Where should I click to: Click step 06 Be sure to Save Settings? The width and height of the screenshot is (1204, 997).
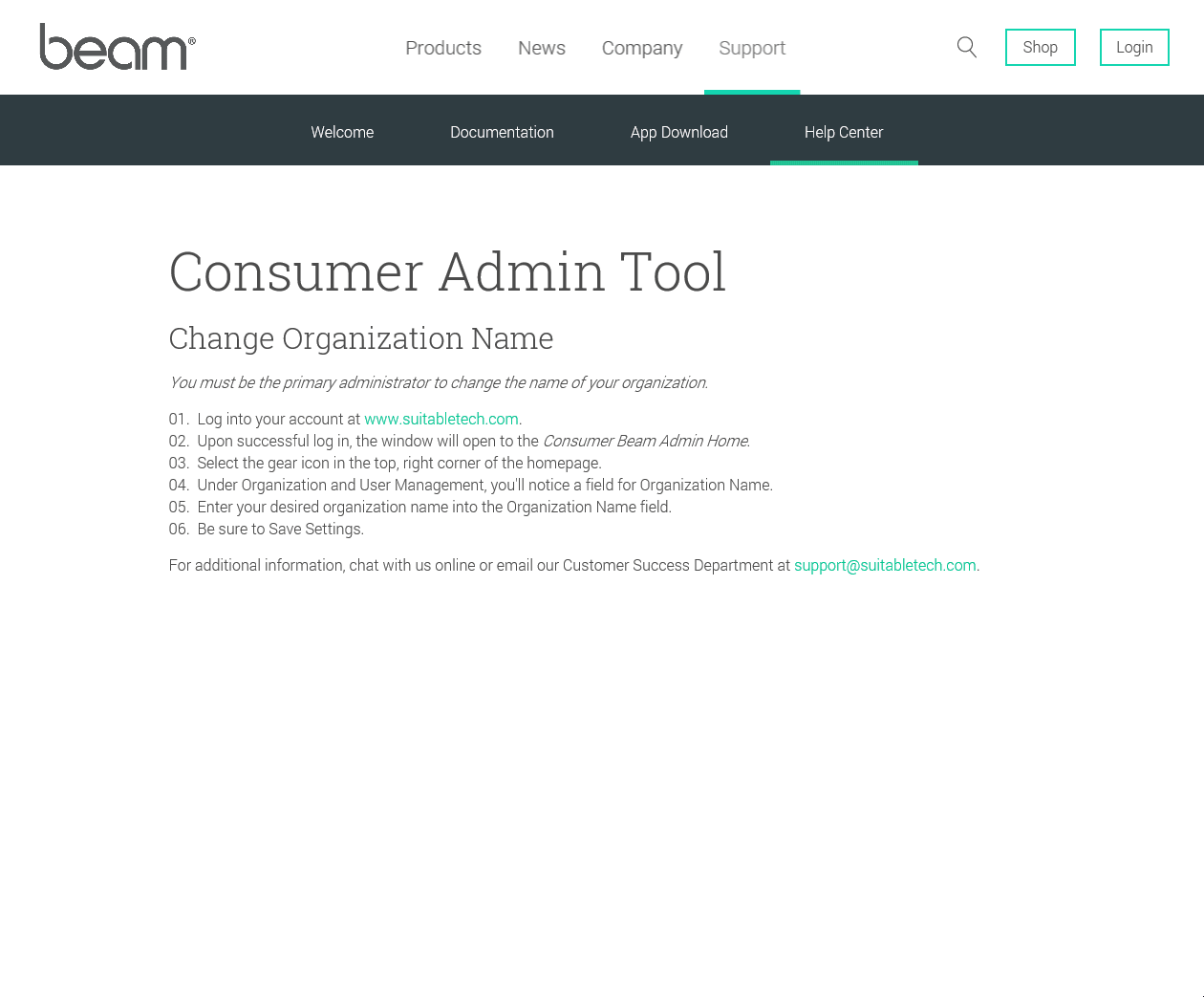pyautogui.click(x=267, y=529)
